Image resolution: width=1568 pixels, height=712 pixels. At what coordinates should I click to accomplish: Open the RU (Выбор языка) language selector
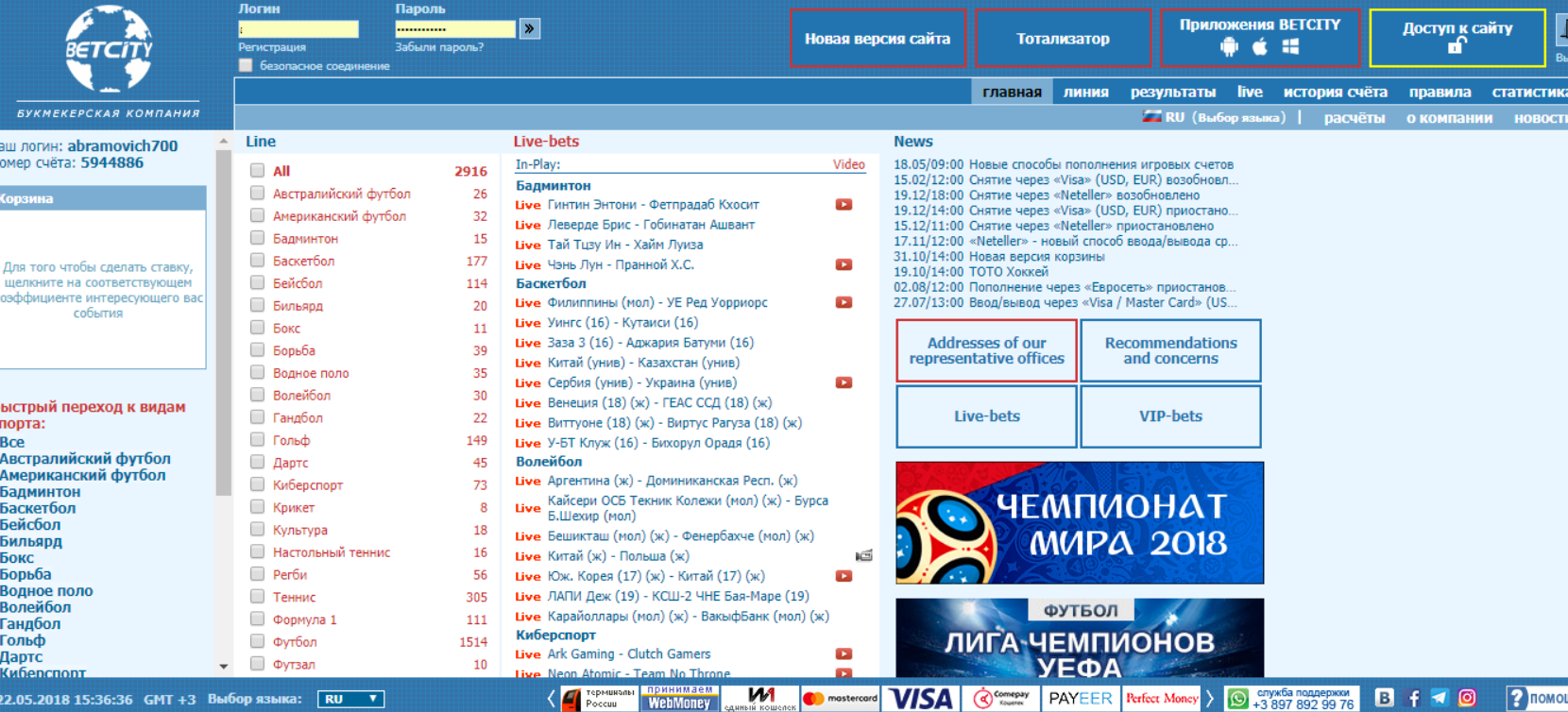click(1215, 118)
